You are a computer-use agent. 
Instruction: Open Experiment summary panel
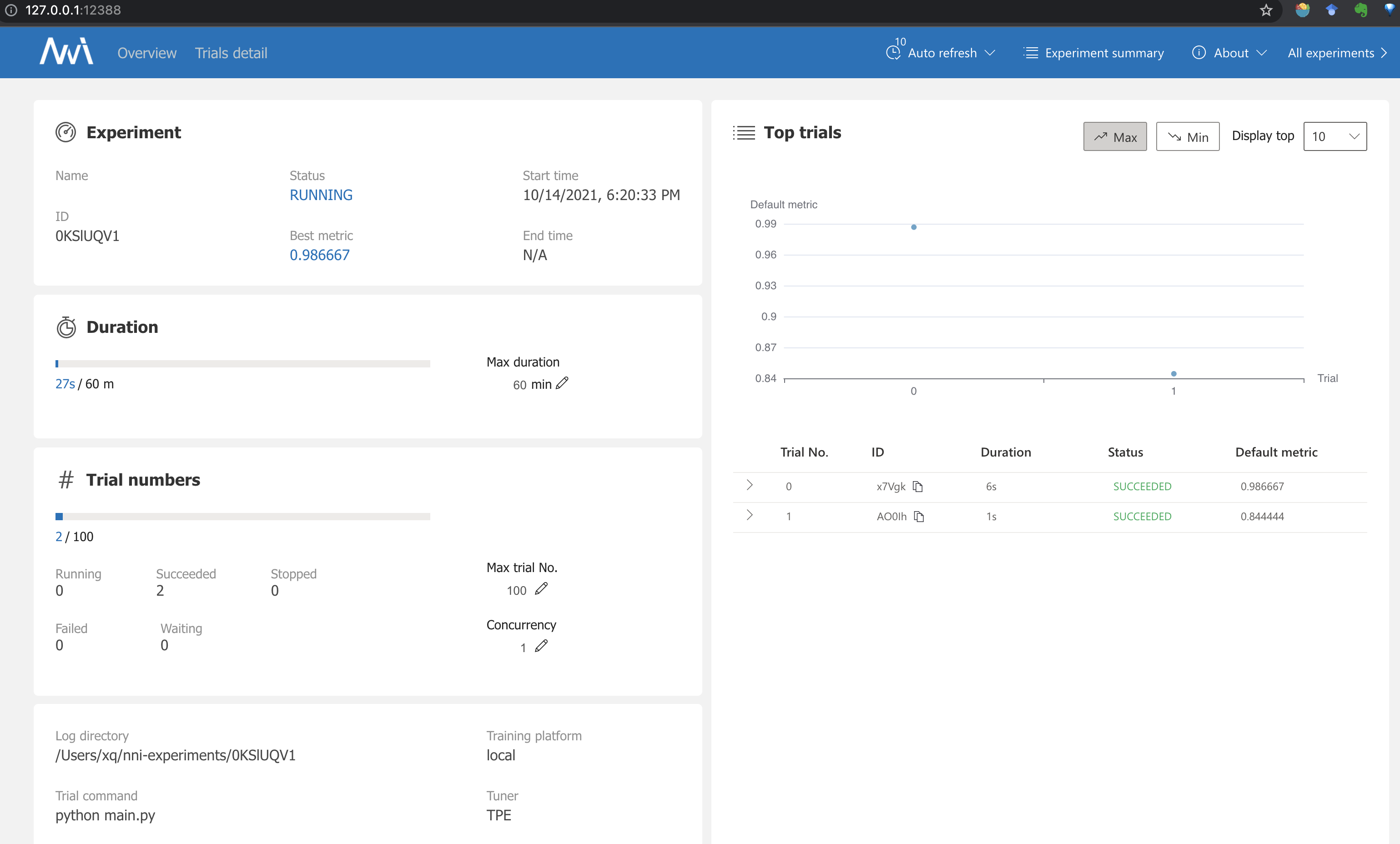pos(1094,53)
